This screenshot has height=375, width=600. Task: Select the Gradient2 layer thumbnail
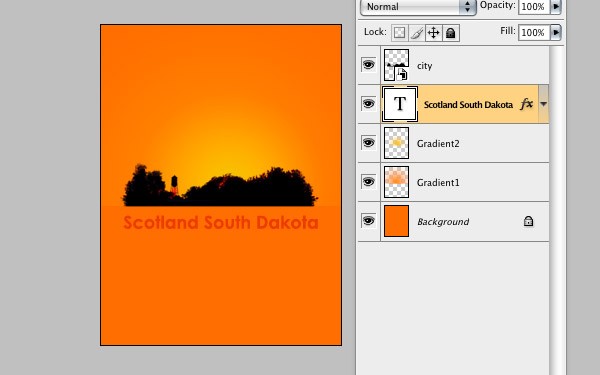396,143
